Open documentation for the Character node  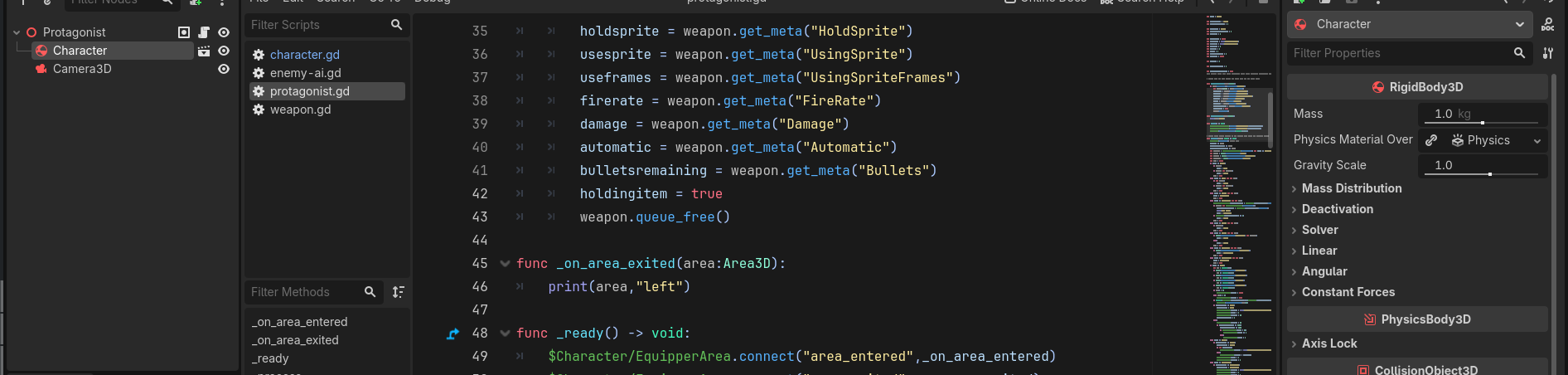[x=1547, y=25]
